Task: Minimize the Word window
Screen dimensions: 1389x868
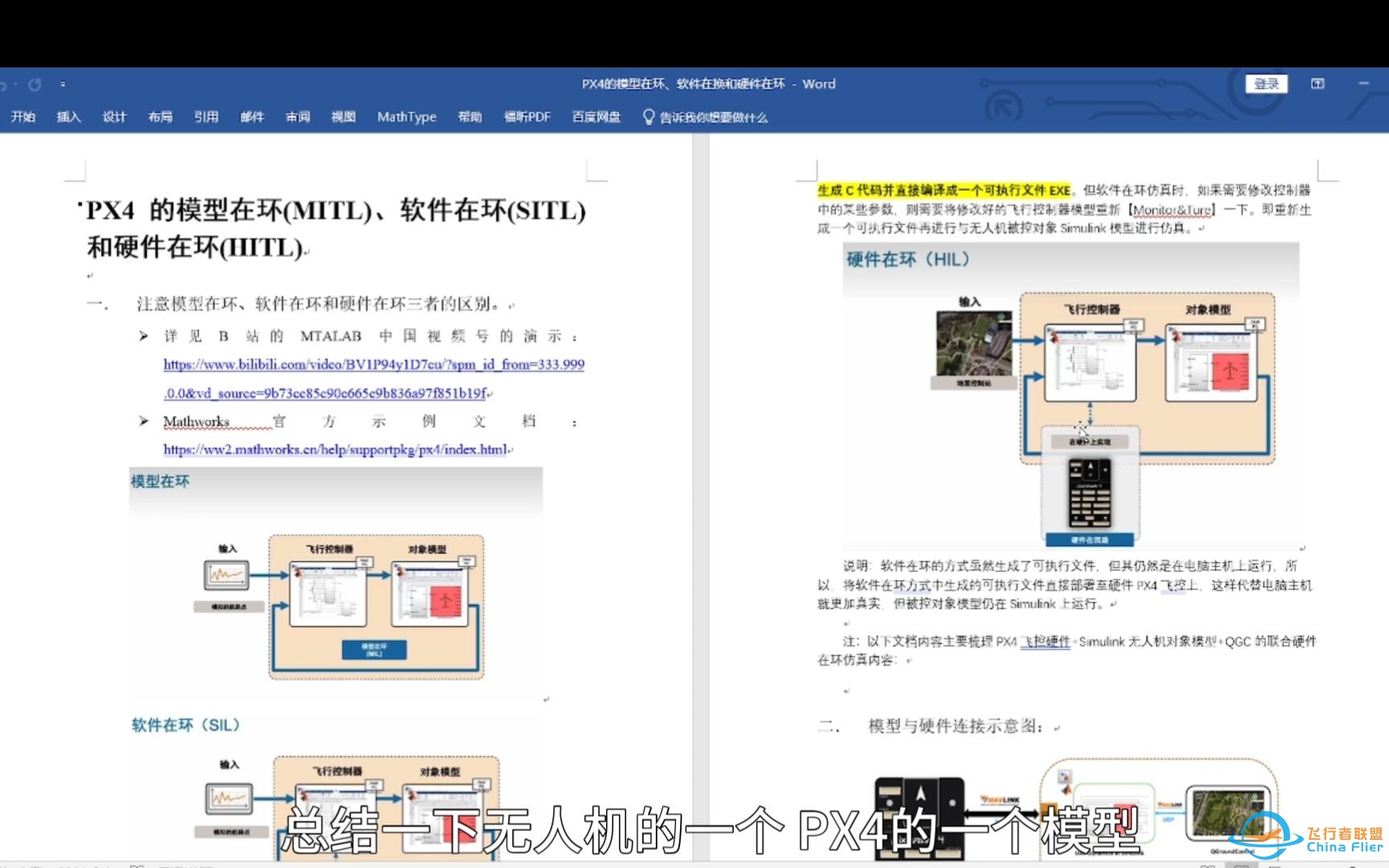Action: 1363,84
